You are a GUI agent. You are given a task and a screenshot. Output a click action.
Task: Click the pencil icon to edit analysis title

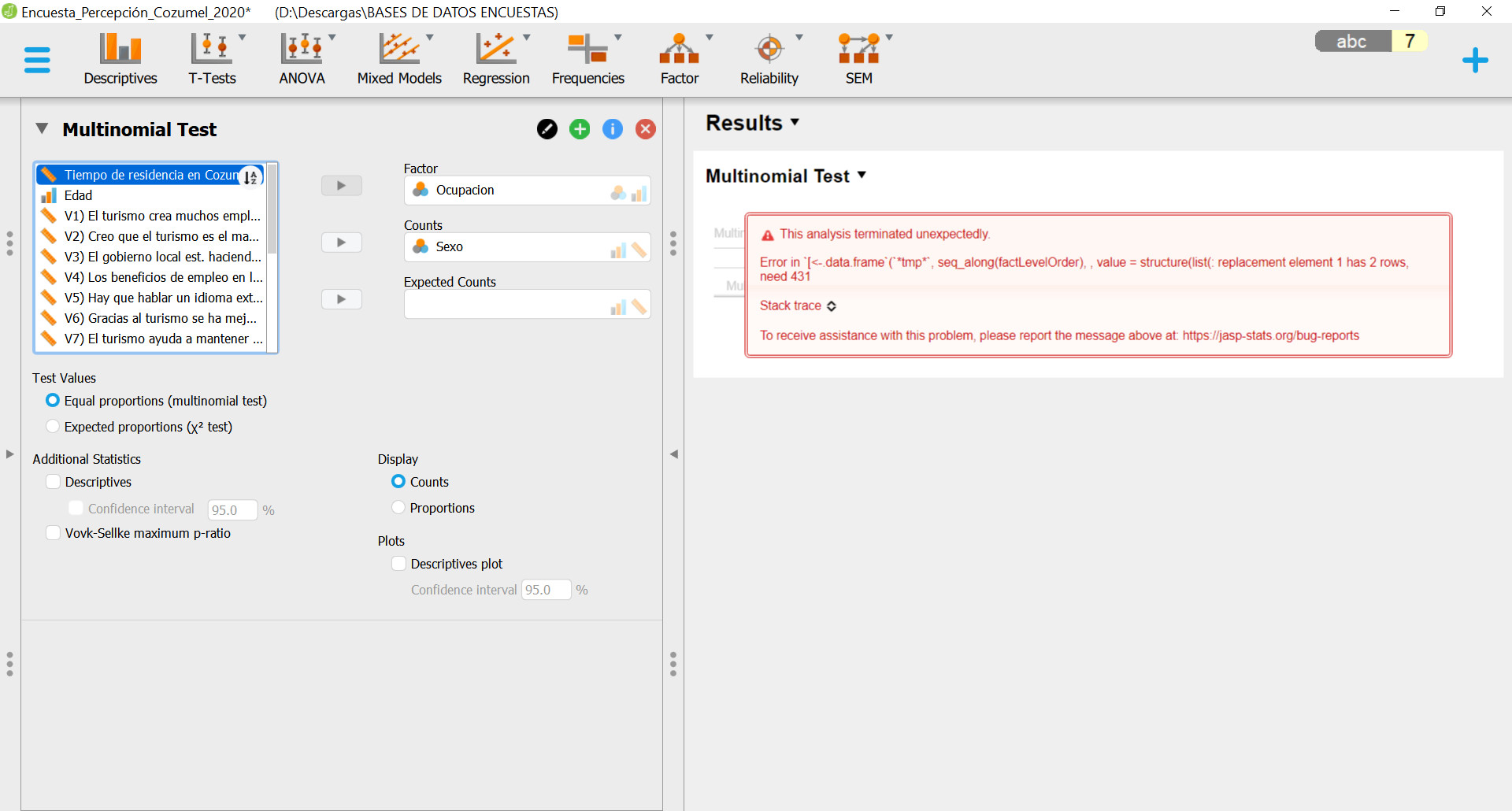pyautogui.click(x=547, y=128)
